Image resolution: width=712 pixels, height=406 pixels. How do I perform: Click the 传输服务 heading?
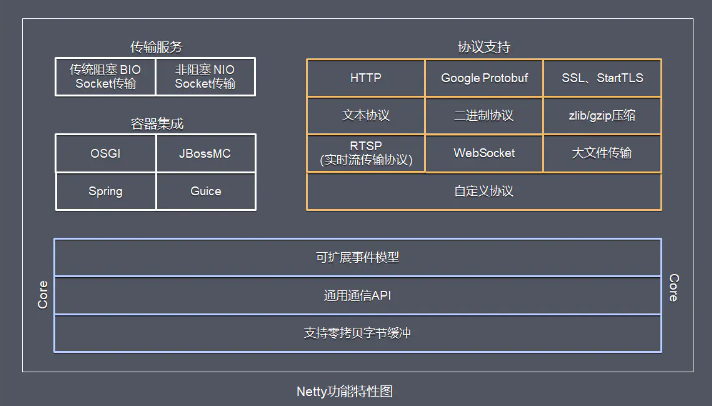[156, 47]
